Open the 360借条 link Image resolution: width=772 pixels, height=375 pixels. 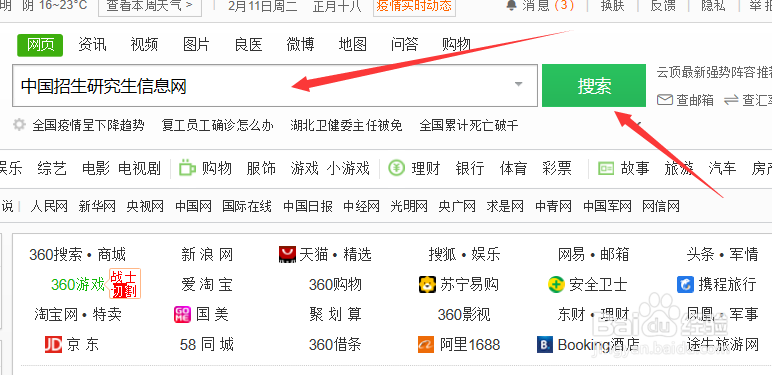coord(335,344)
